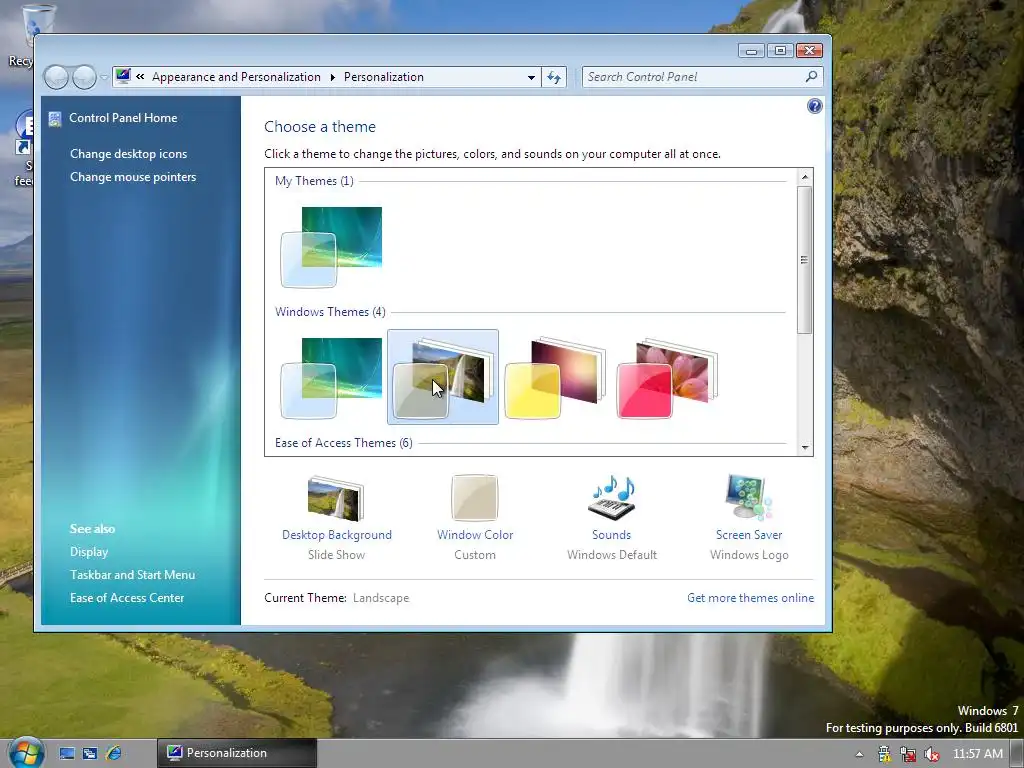Open the recent pages dropdown arrow
Image resolution: width=1024 pixels, height=768 pixels.
coord(104,78)
